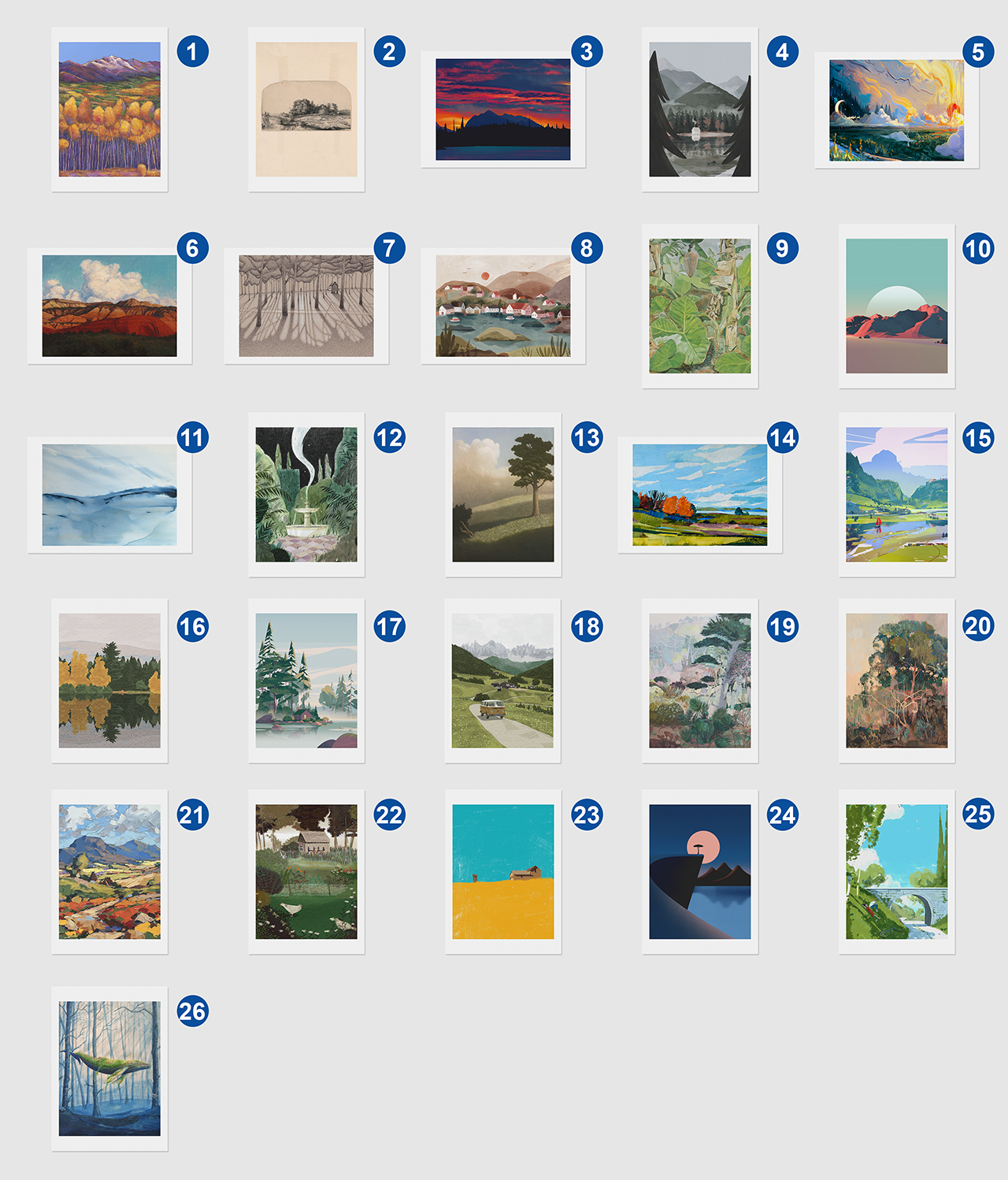Viewport: 1008px width, 1180px height.
Task: Open the stone bridge landscape artwork
Action: (x=897, y=872)
